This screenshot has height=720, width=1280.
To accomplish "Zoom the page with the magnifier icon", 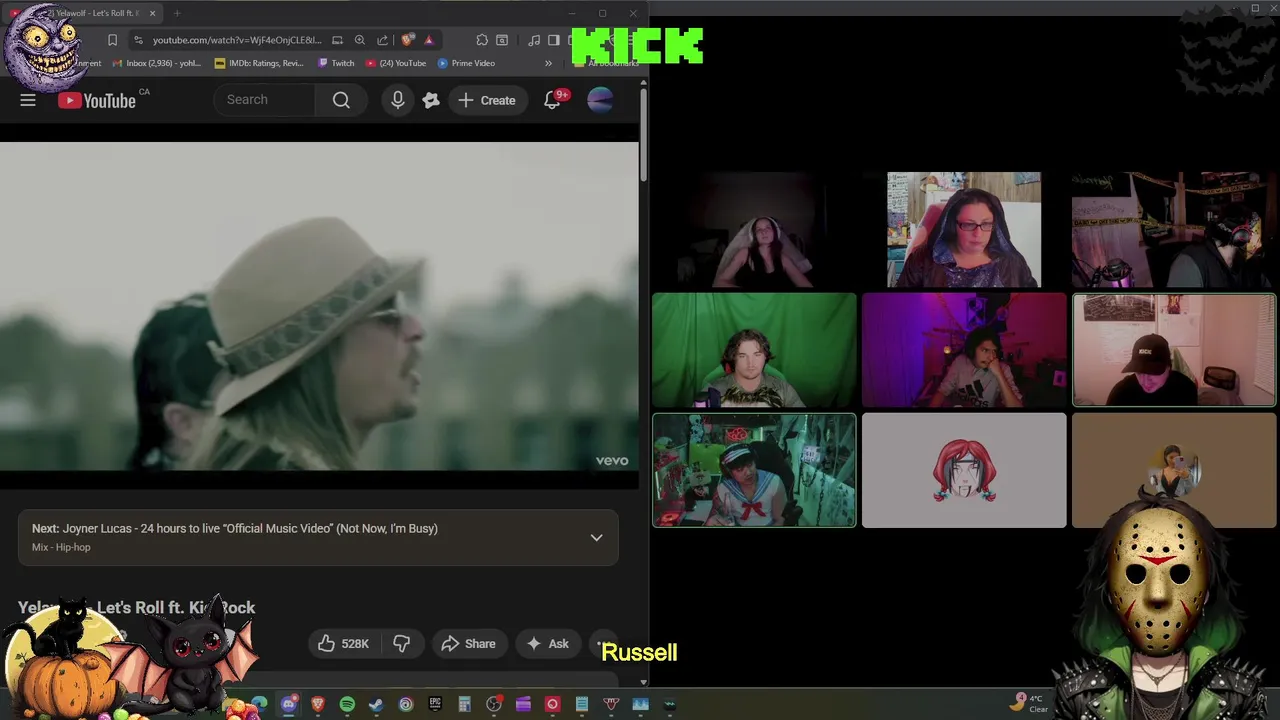I will click(360, 40).
